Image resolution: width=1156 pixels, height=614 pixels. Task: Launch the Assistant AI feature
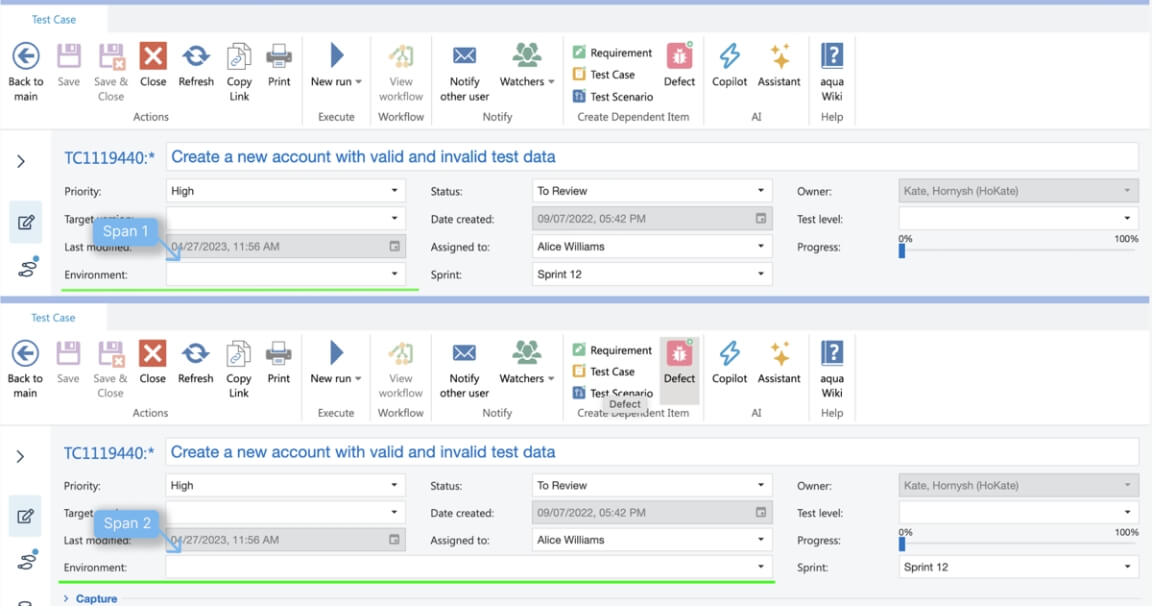[780, 66]
